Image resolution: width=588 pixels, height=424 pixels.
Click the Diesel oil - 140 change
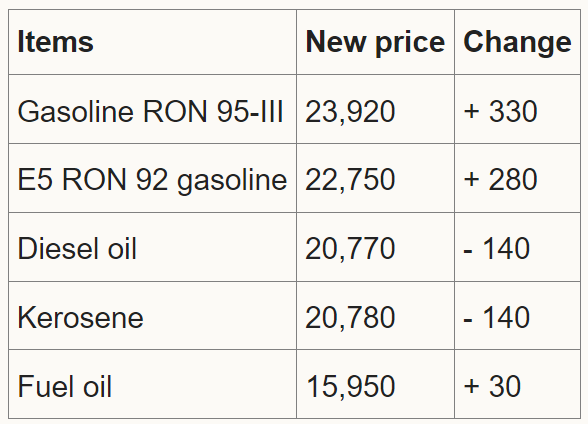point(496,249)
